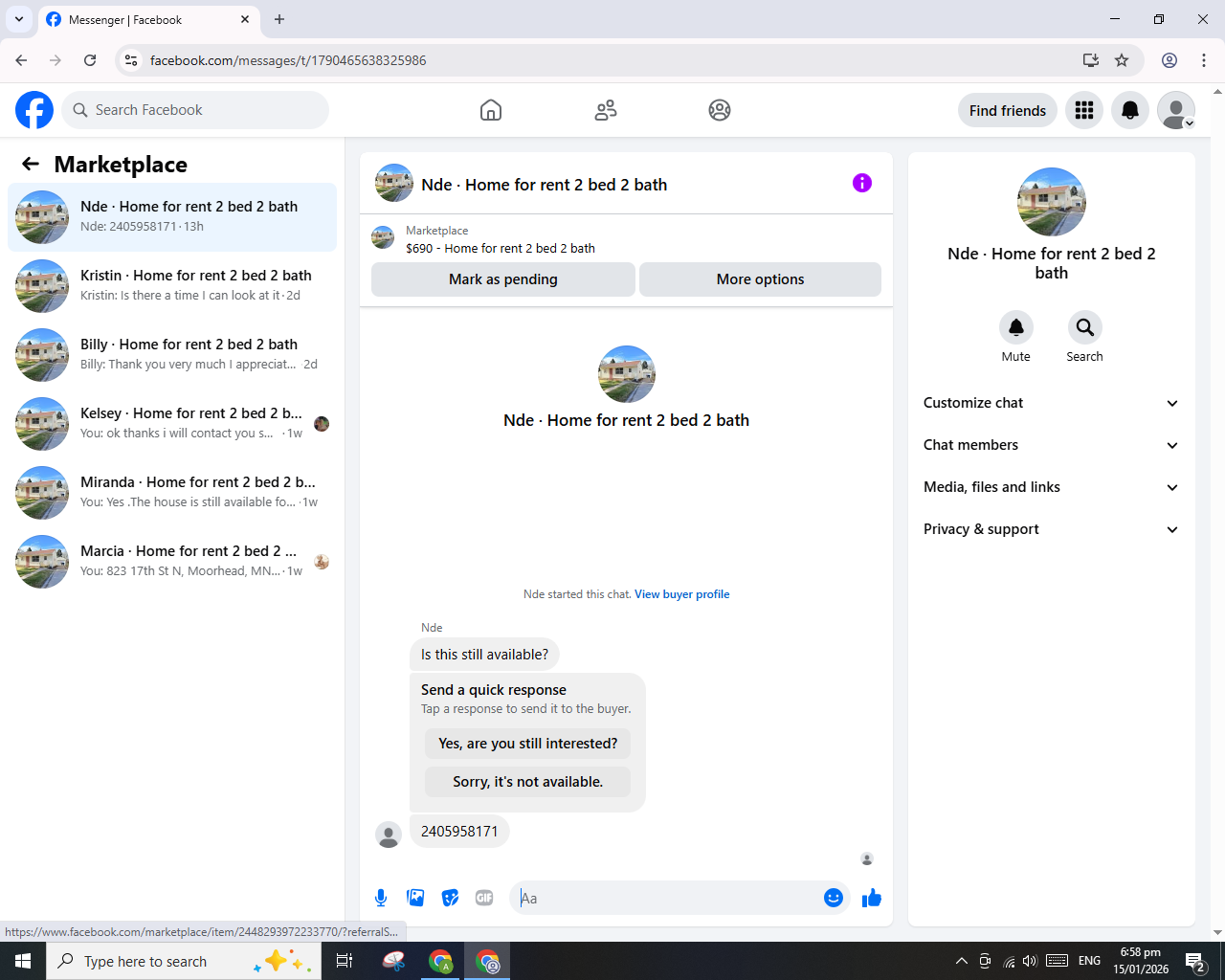Go back using the Marketplace arrow
1225x980 pixels.
[31, 164]
